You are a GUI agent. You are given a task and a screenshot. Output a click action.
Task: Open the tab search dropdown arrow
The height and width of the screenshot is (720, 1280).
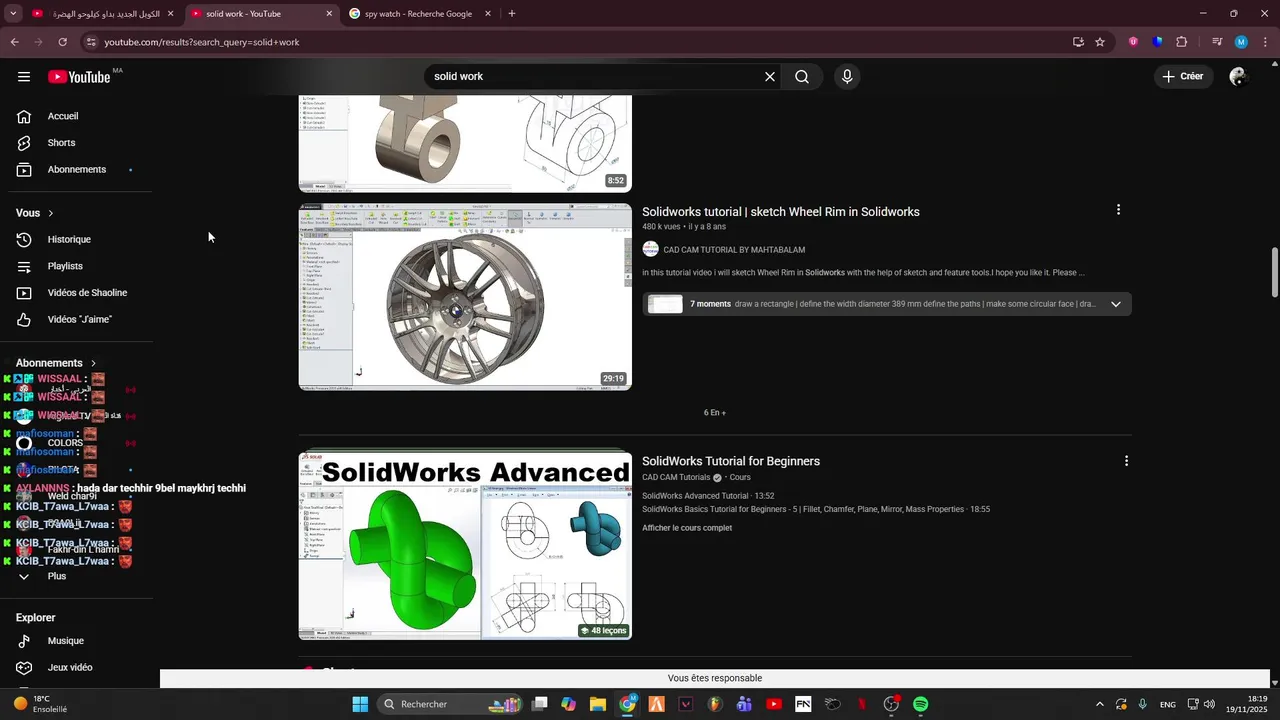coord(13,14)
